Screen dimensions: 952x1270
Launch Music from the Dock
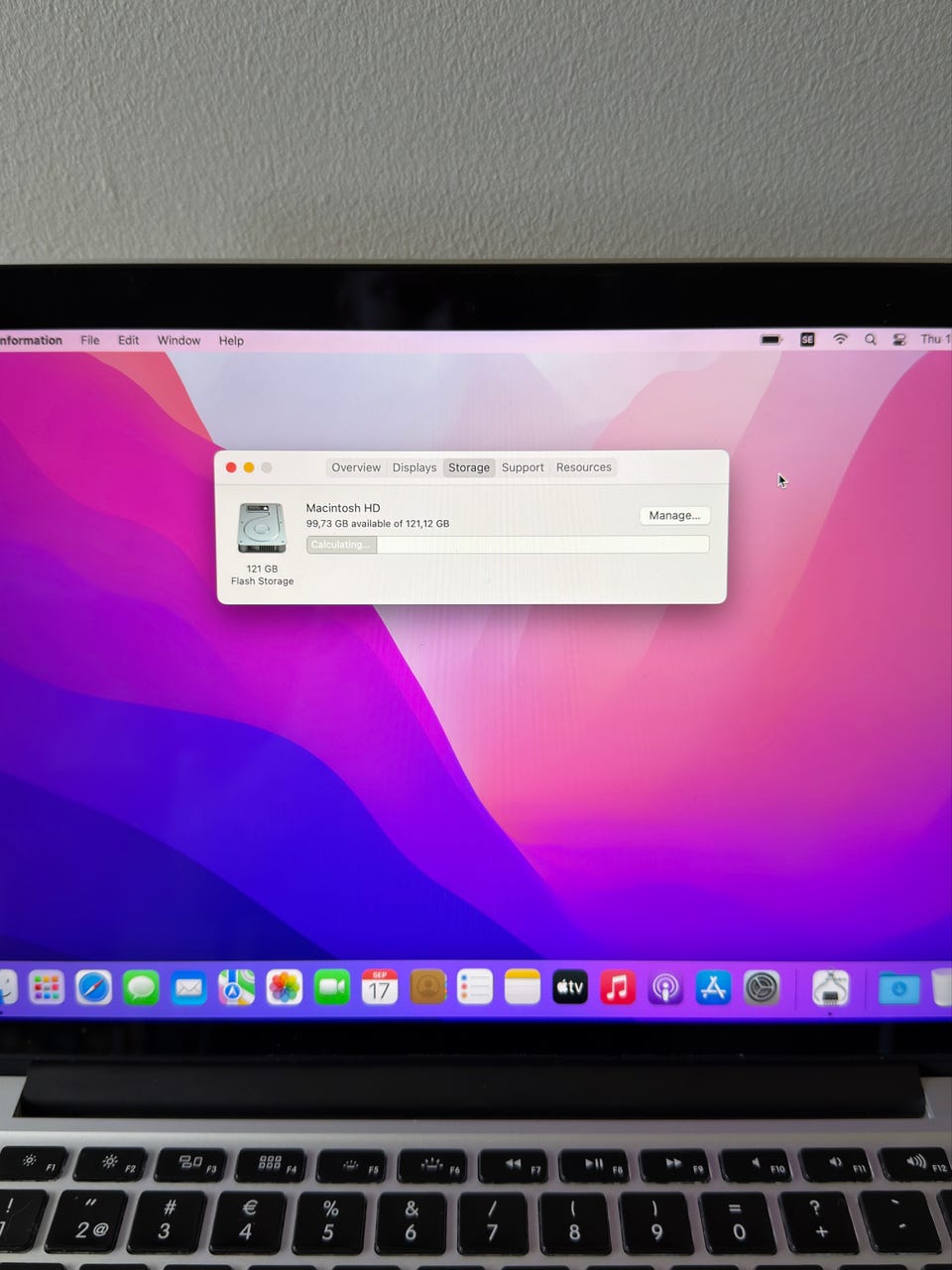coord(618,987)
